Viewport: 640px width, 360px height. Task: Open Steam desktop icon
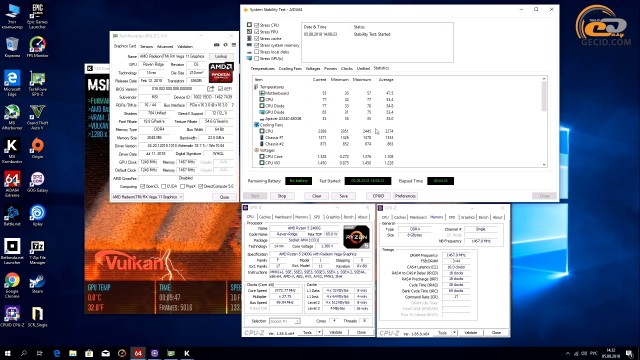[37, 283]
